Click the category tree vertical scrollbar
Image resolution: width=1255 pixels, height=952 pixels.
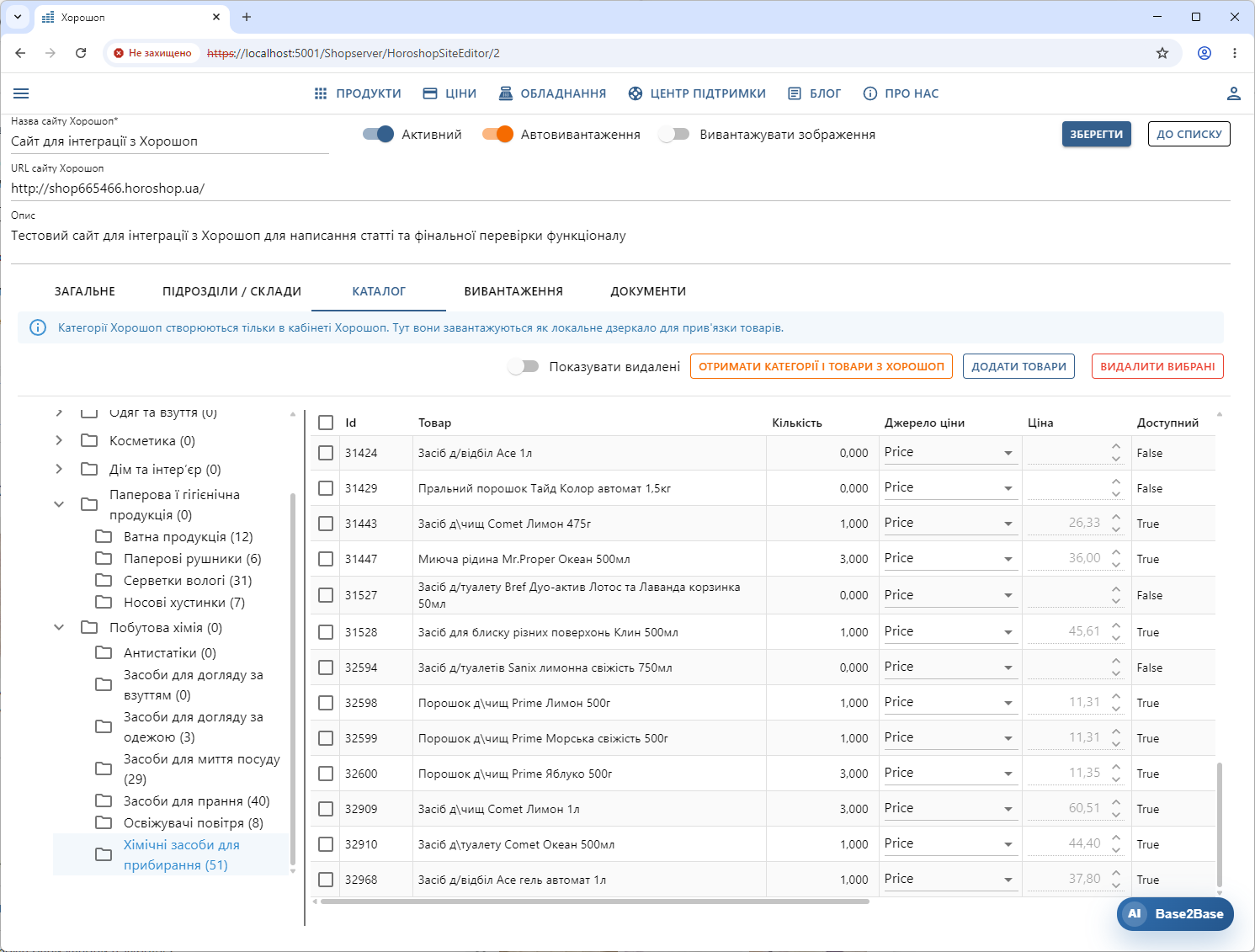tap(293, 678)
